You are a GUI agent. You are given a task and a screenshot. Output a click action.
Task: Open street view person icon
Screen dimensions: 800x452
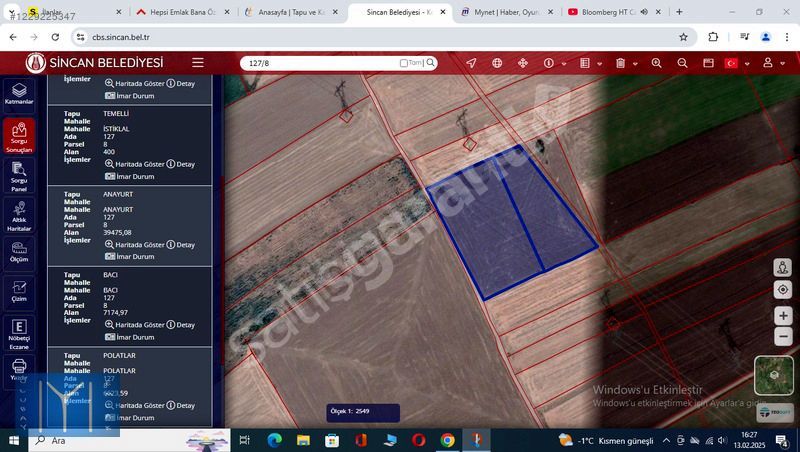(x=783, y=268)
